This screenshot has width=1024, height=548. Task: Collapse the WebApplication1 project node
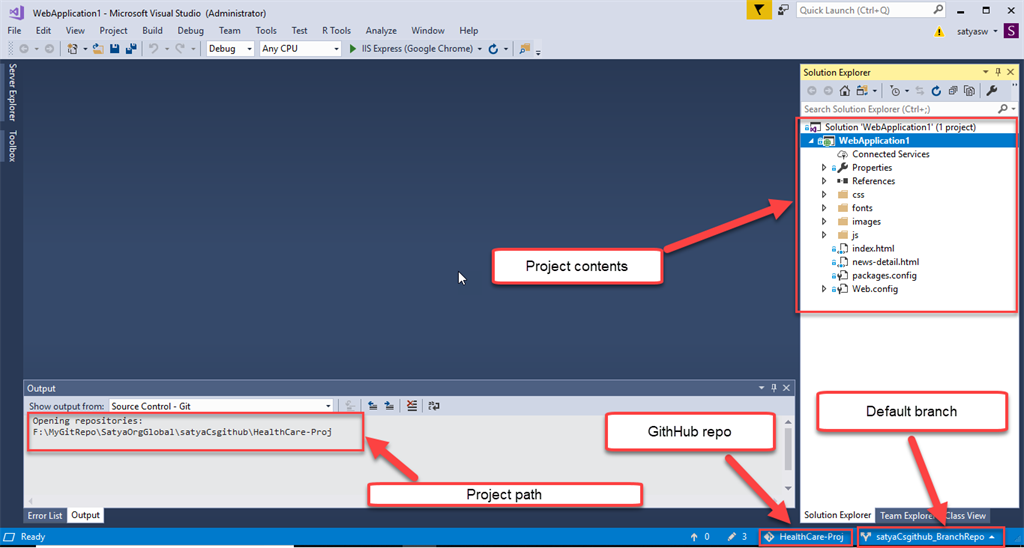pyautogui.click(x=812, y=141)
